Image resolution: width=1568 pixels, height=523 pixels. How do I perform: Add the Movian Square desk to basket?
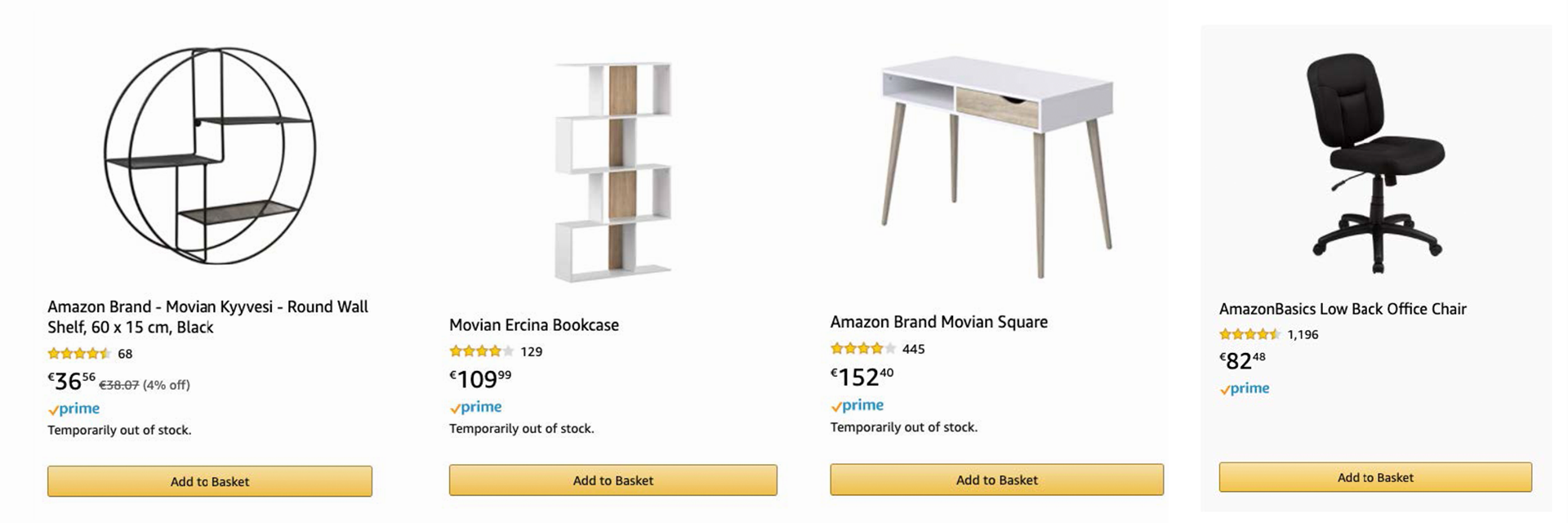tap(997, 480)
